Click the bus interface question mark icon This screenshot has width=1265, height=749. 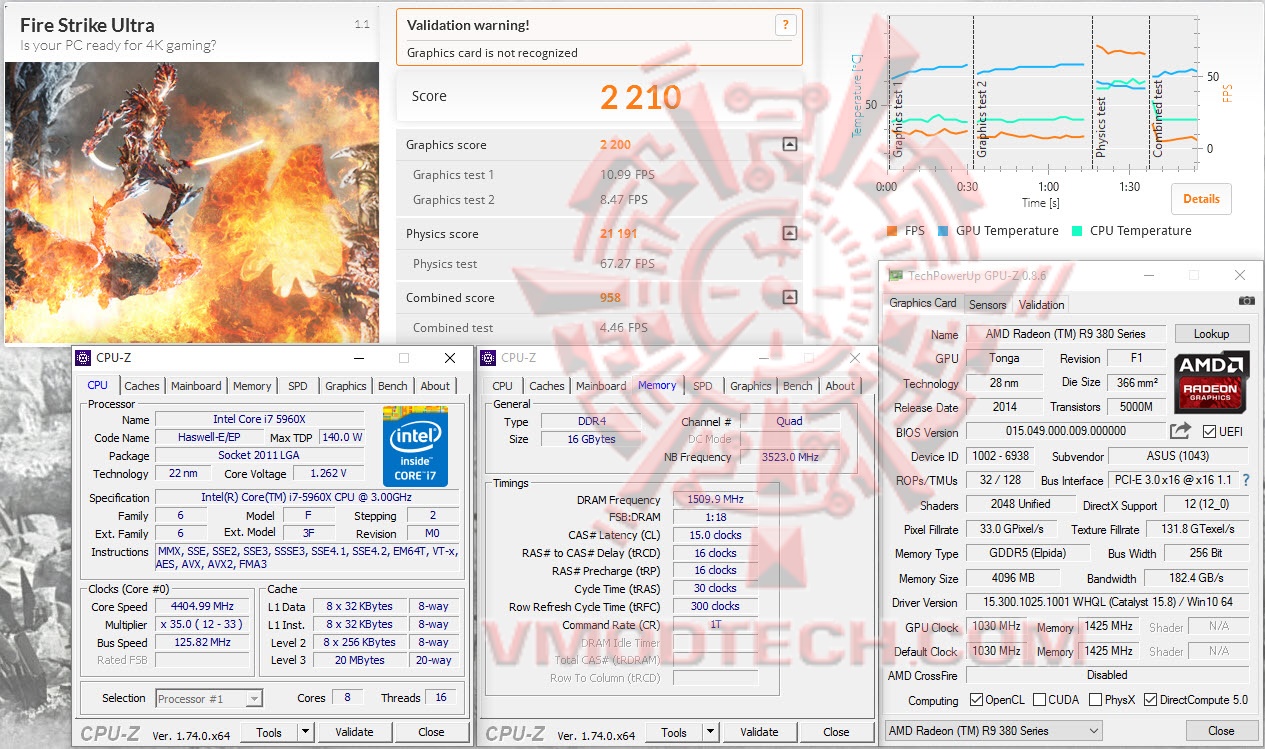1246,480
